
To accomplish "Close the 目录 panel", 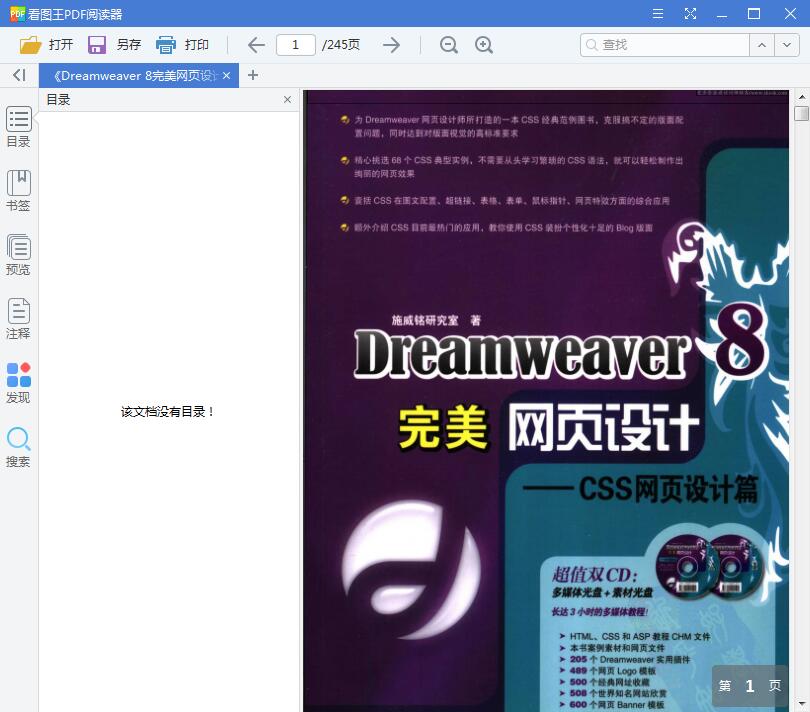I will tap(287, 100).
